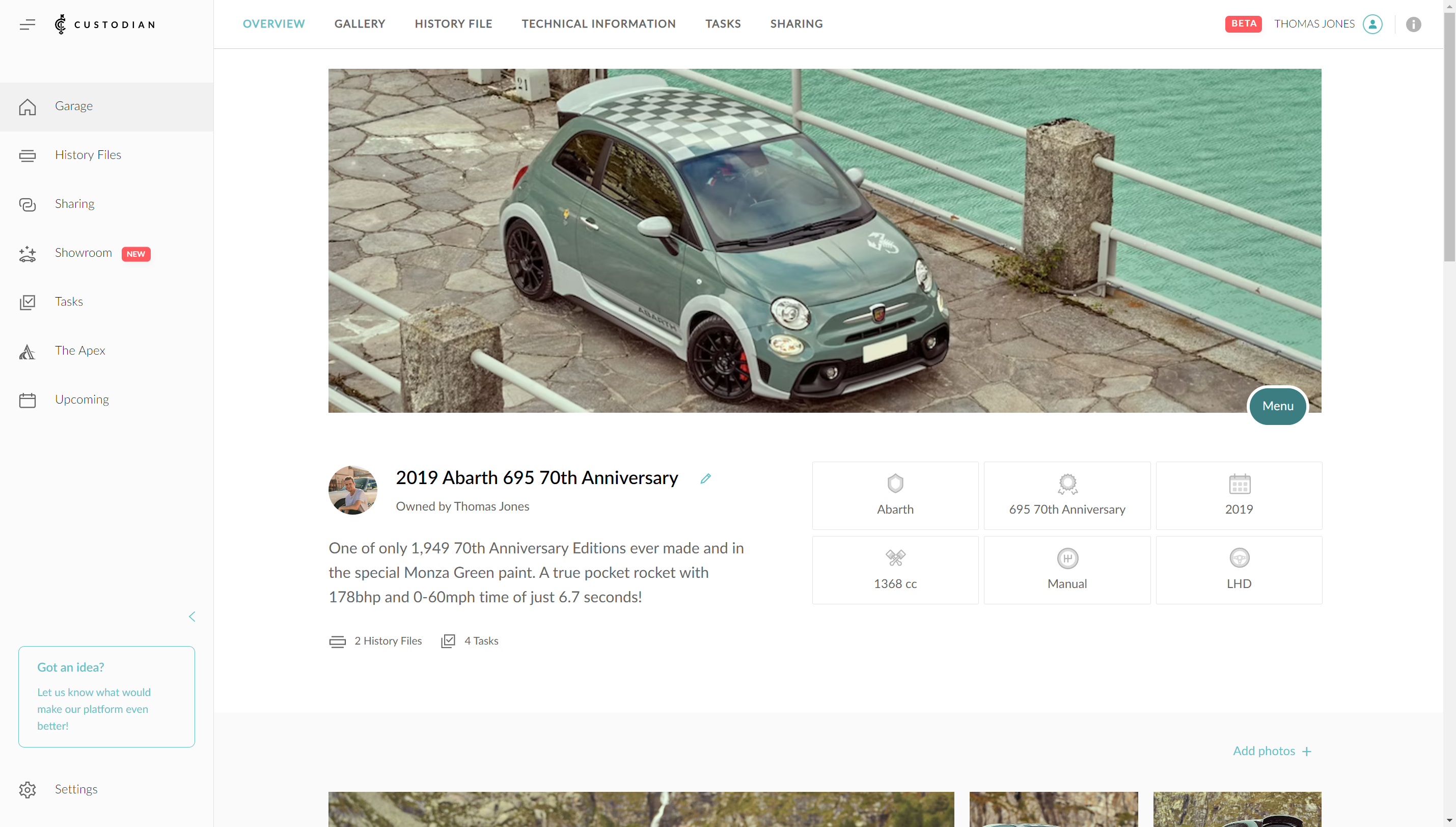
Task: Click the LHD steering wheel icon
Action: [x=1239, y=558]
